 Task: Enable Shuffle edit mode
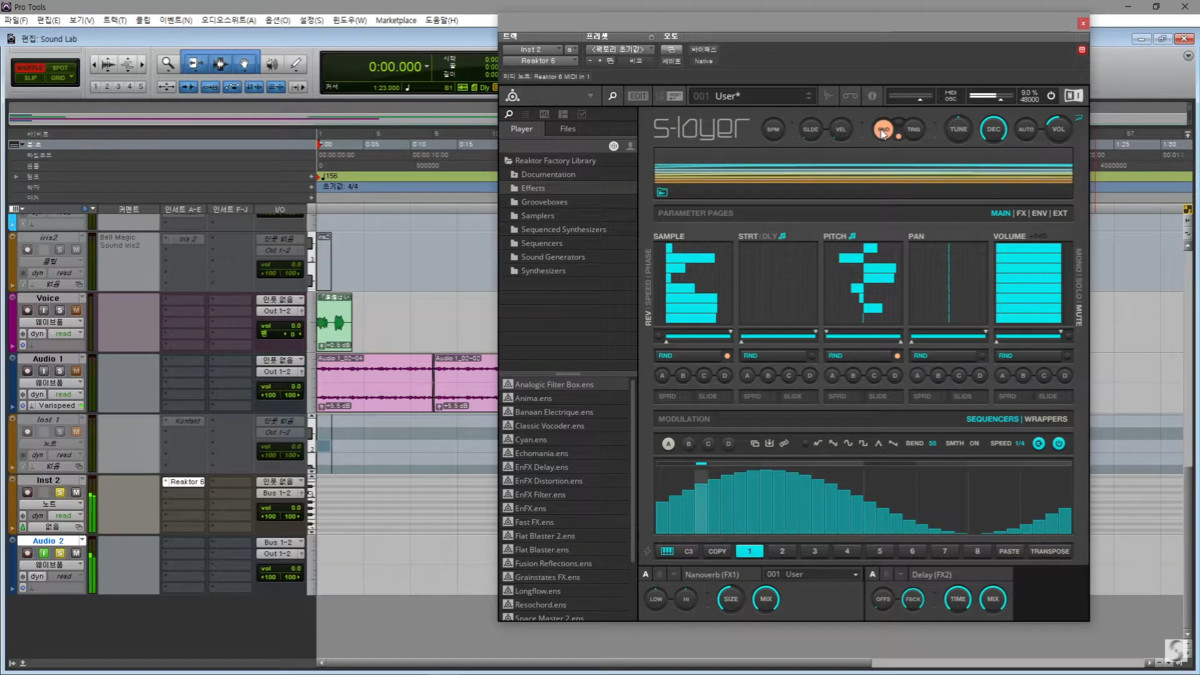tap(30, 68)
